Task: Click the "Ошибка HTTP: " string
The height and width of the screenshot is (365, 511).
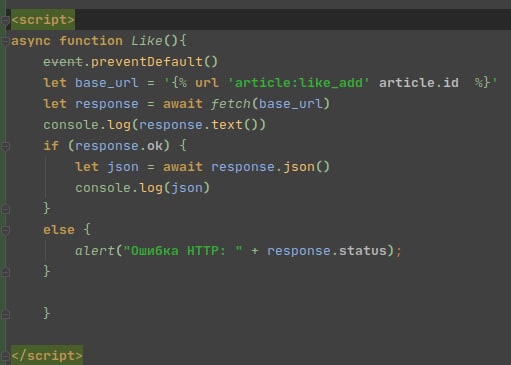Action: [183, 251]
